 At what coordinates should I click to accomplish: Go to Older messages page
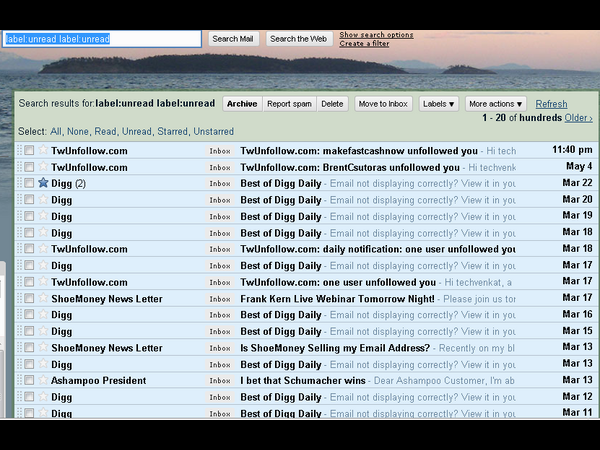(578, 118)
